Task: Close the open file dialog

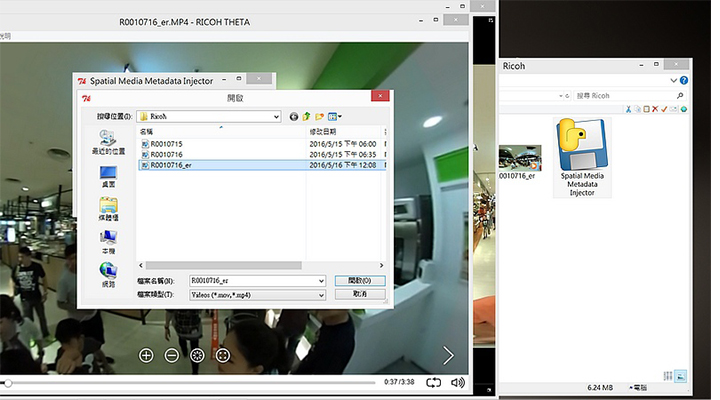Action: [x=380, y=96]
